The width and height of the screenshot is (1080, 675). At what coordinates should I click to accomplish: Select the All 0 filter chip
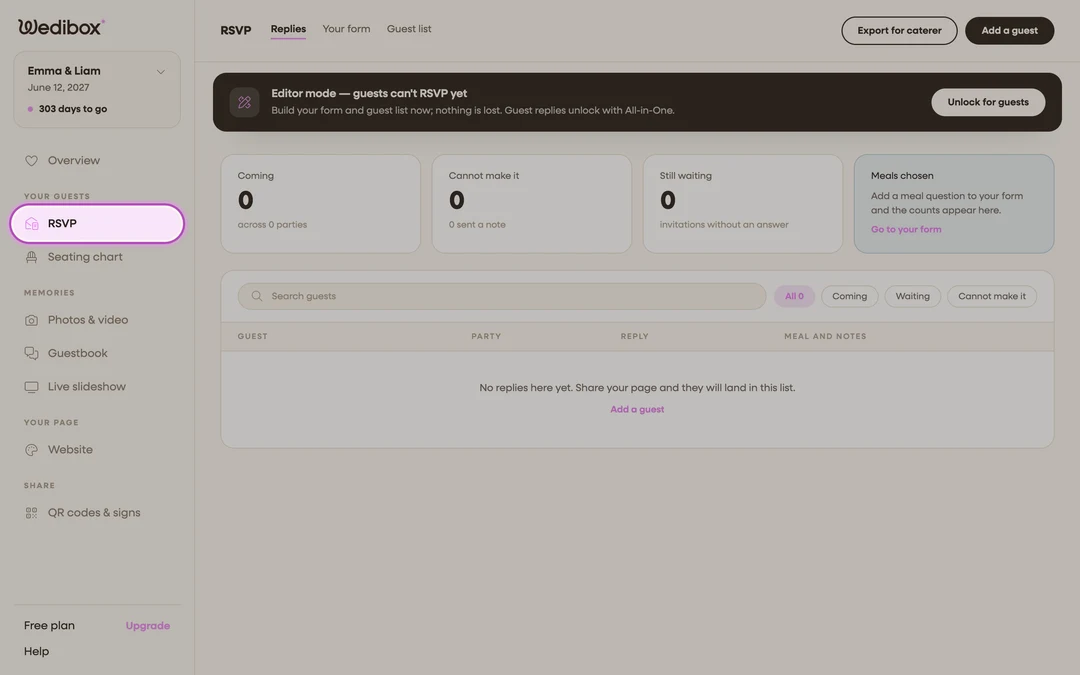(794, 296)
